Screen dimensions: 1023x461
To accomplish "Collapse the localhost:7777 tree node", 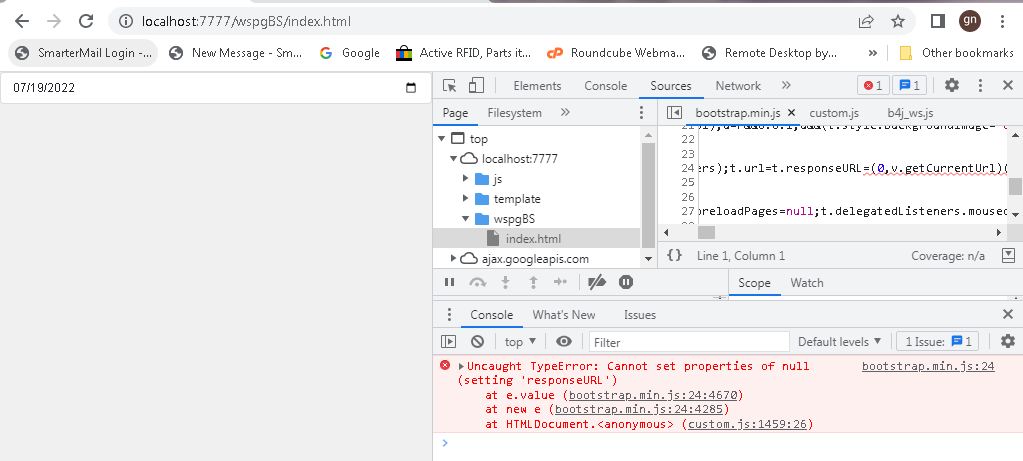I will pyautogui.click(x=453, y=158).
